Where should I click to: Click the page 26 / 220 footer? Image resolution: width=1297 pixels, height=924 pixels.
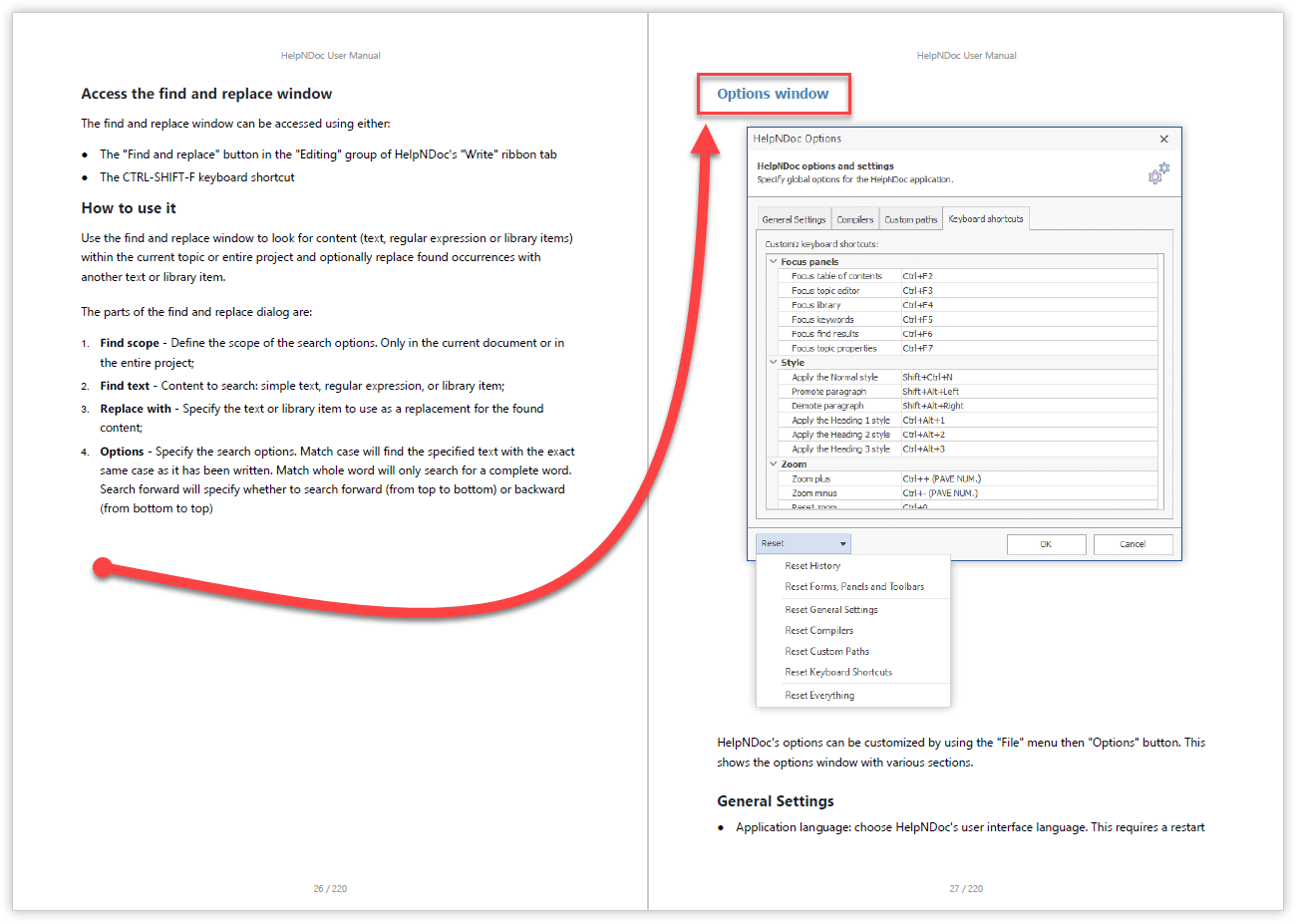(x=330, y=888)
